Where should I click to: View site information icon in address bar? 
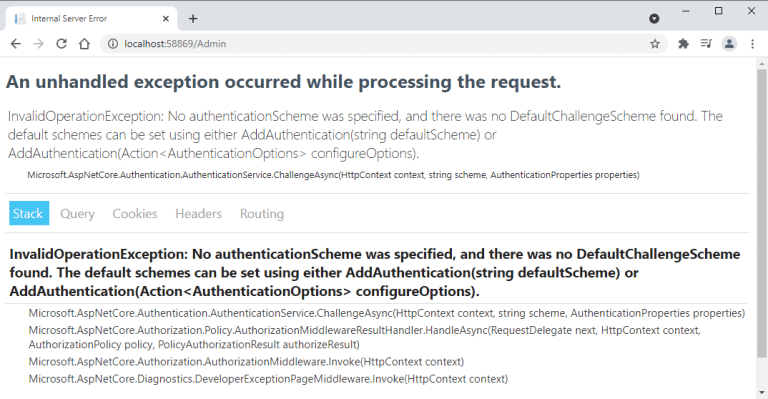pos(113,44)
